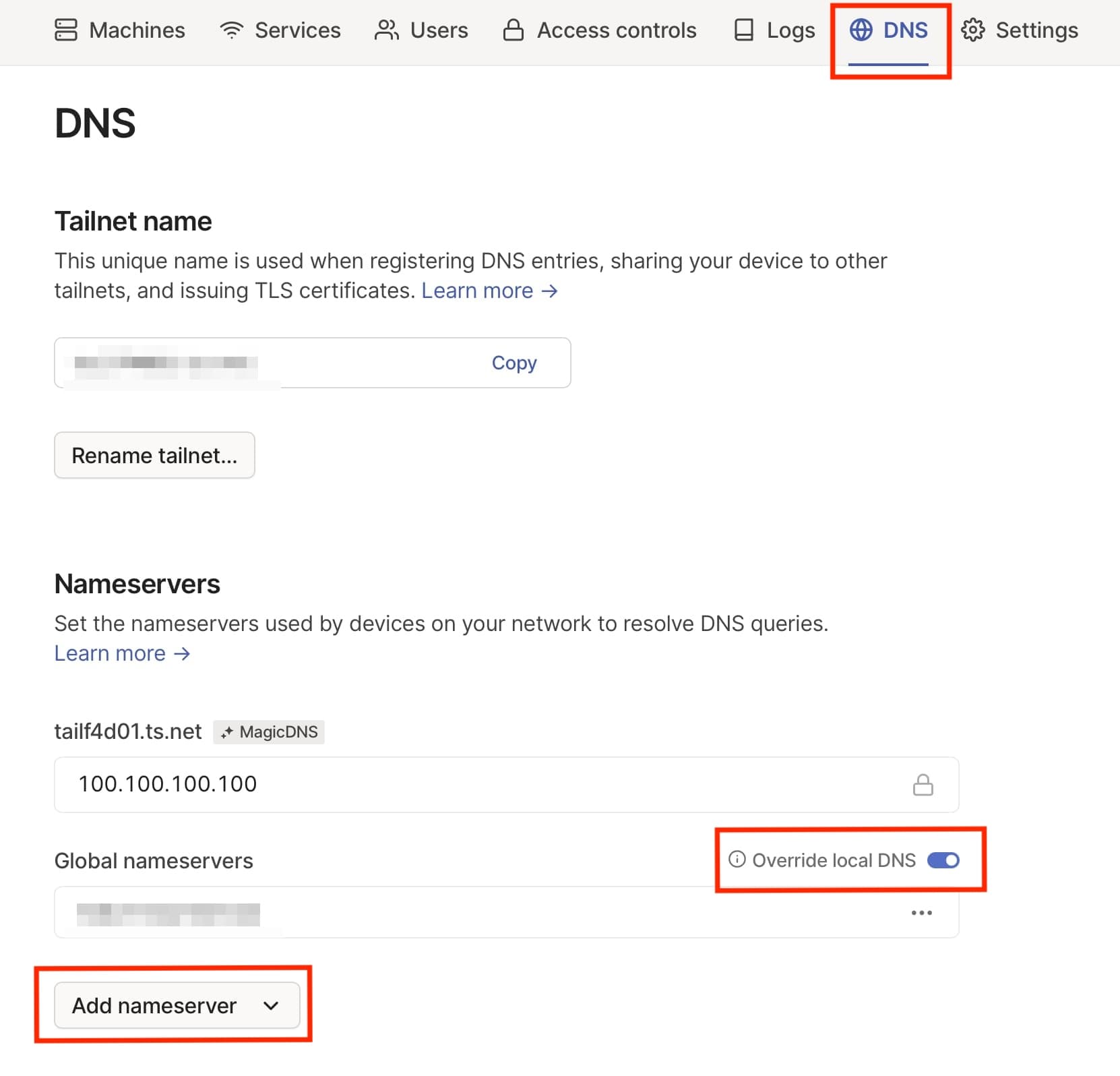Viewport: 1120px width, 1076px height.
Task: Click the Rename tailnet button
Action: point(154,456)
